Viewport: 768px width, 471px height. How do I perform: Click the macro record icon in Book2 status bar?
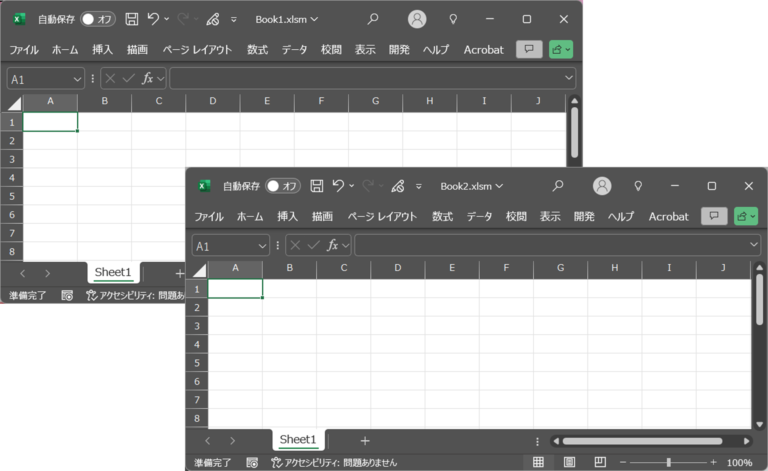(252, 463)
